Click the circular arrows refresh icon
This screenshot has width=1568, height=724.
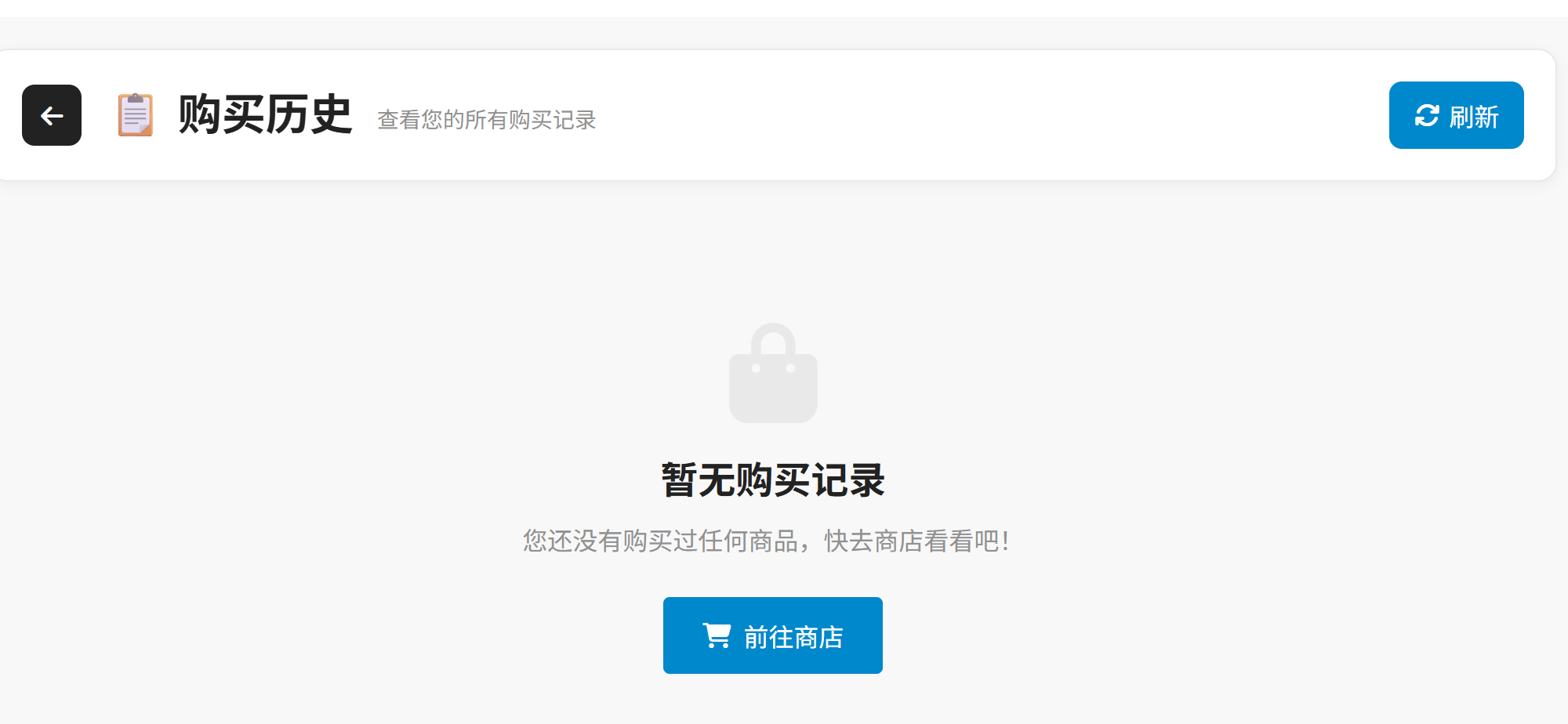pyautogui.click(x=1427, y=115)
